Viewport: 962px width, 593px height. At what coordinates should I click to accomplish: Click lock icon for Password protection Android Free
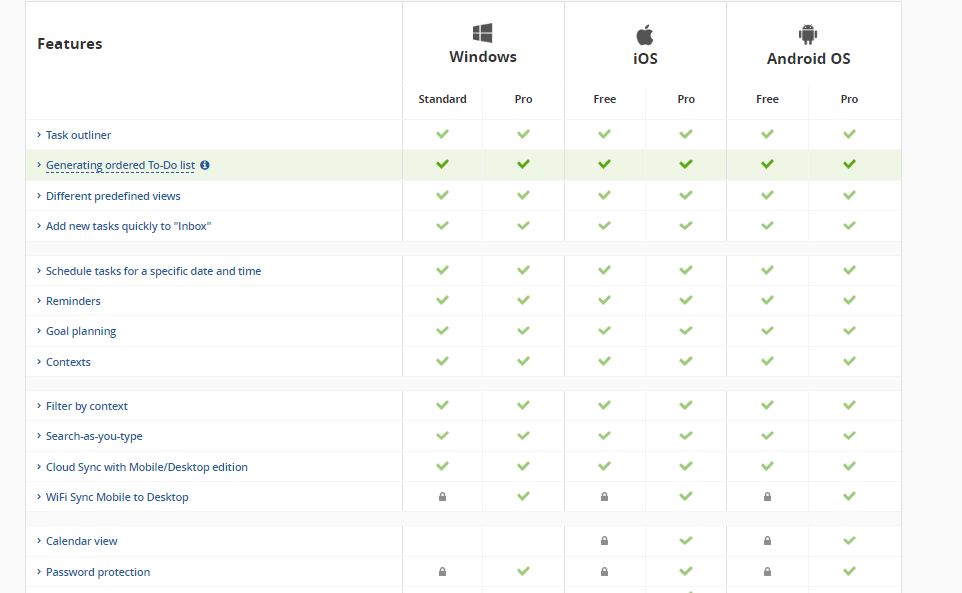(767, 572)
